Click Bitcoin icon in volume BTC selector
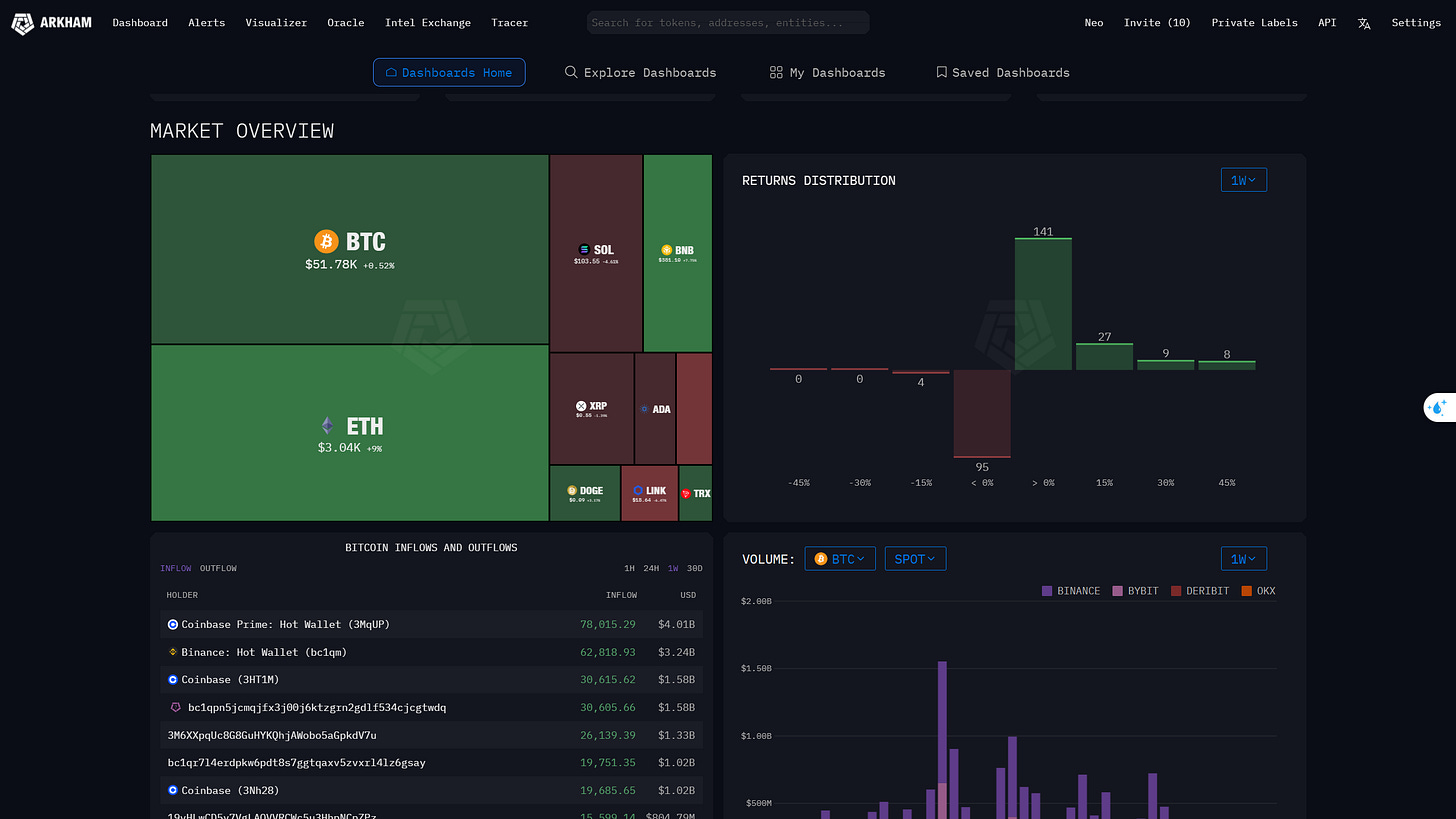 [x=821, y=559]
